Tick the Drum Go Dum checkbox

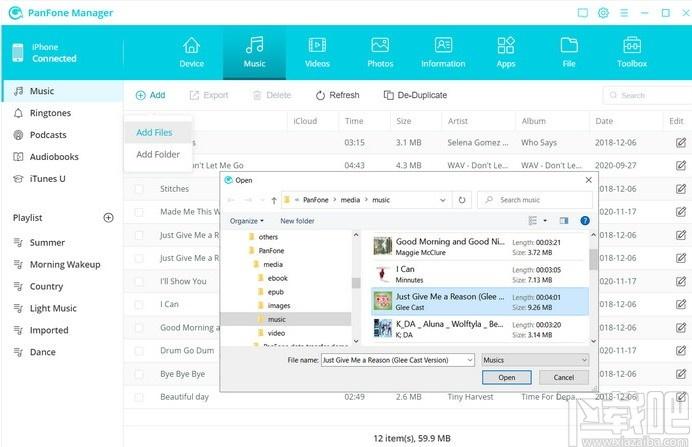pyautogui.click(x=139, y=351)
